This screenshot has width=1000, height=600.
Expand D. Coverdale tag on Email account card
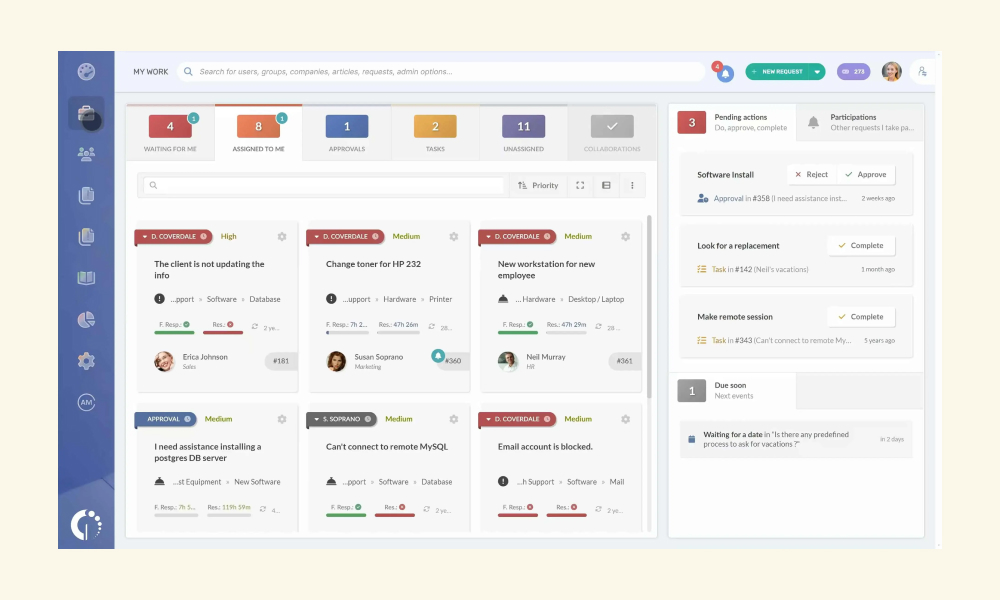(x=518, y=419)
